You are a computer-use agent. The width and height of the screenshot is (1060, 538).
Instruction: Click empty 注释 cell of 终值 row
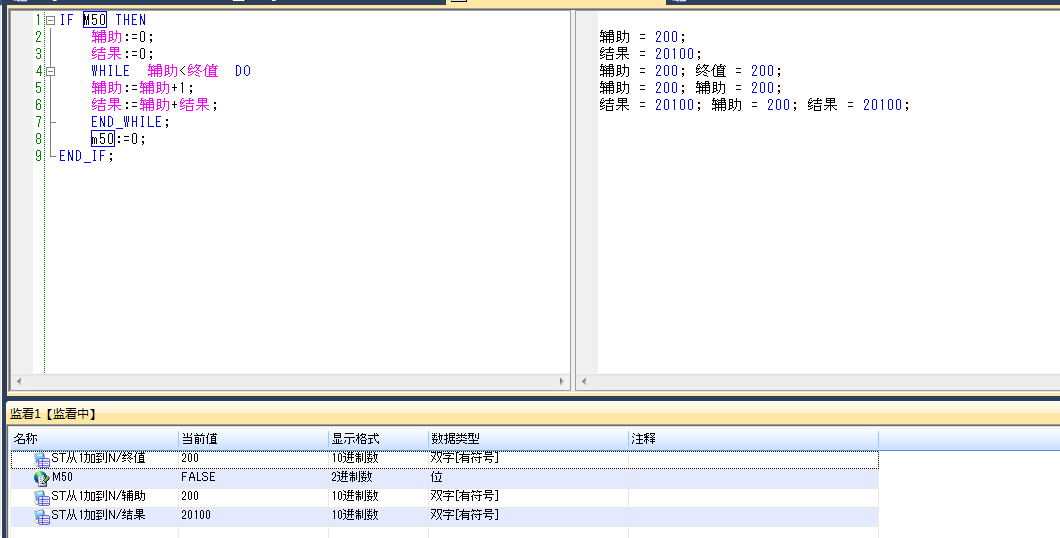[x=752, y=459]
